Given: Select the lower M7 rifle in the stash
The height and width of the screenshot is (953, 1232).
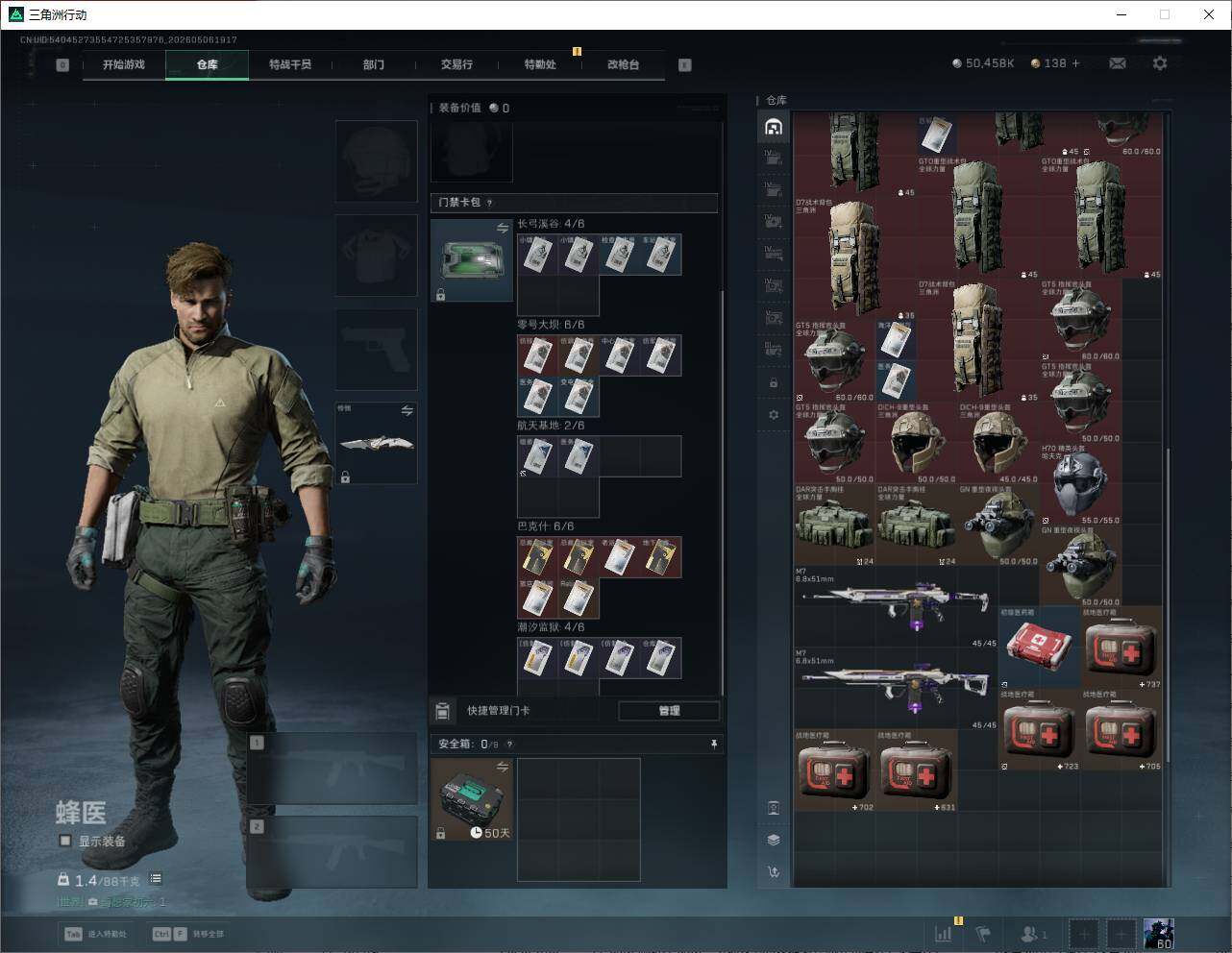Looking at the screenshot, I should 896,688.
